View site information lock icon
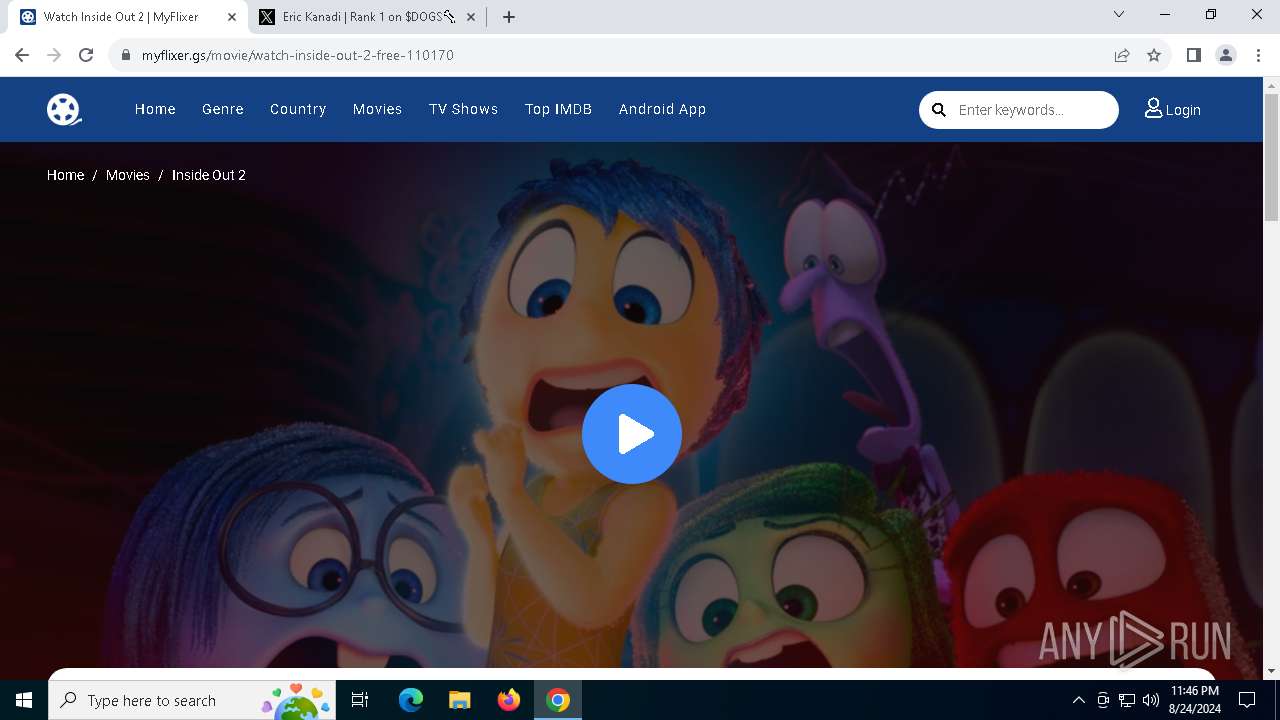1280x720 pixels. click(x=126, y=55)
